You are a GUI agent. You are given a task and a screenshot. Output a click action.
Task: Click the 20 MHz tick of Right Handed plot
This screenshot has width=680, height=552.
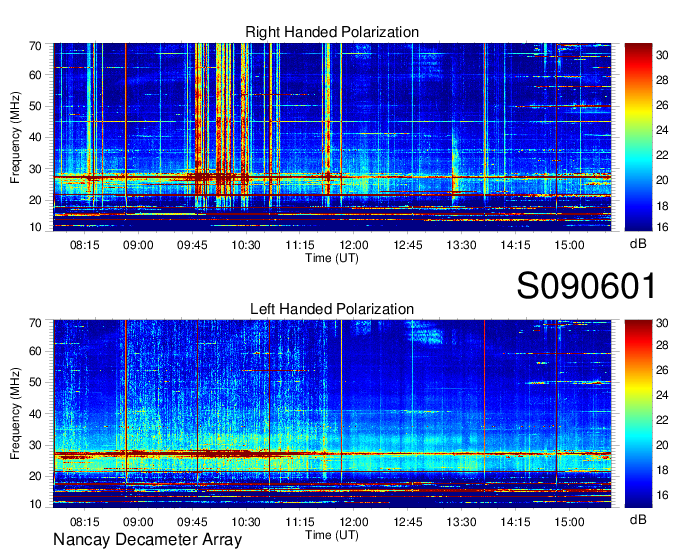click(36, 200)
